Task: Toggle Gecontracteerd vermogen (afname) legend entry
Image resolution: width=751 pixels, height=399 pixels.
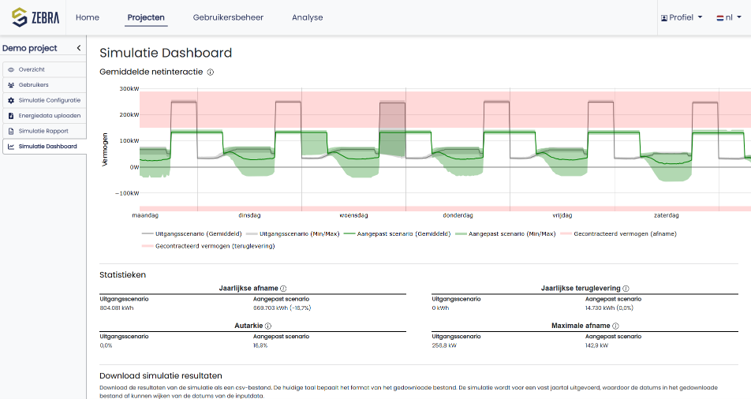Action: [618, 234]
